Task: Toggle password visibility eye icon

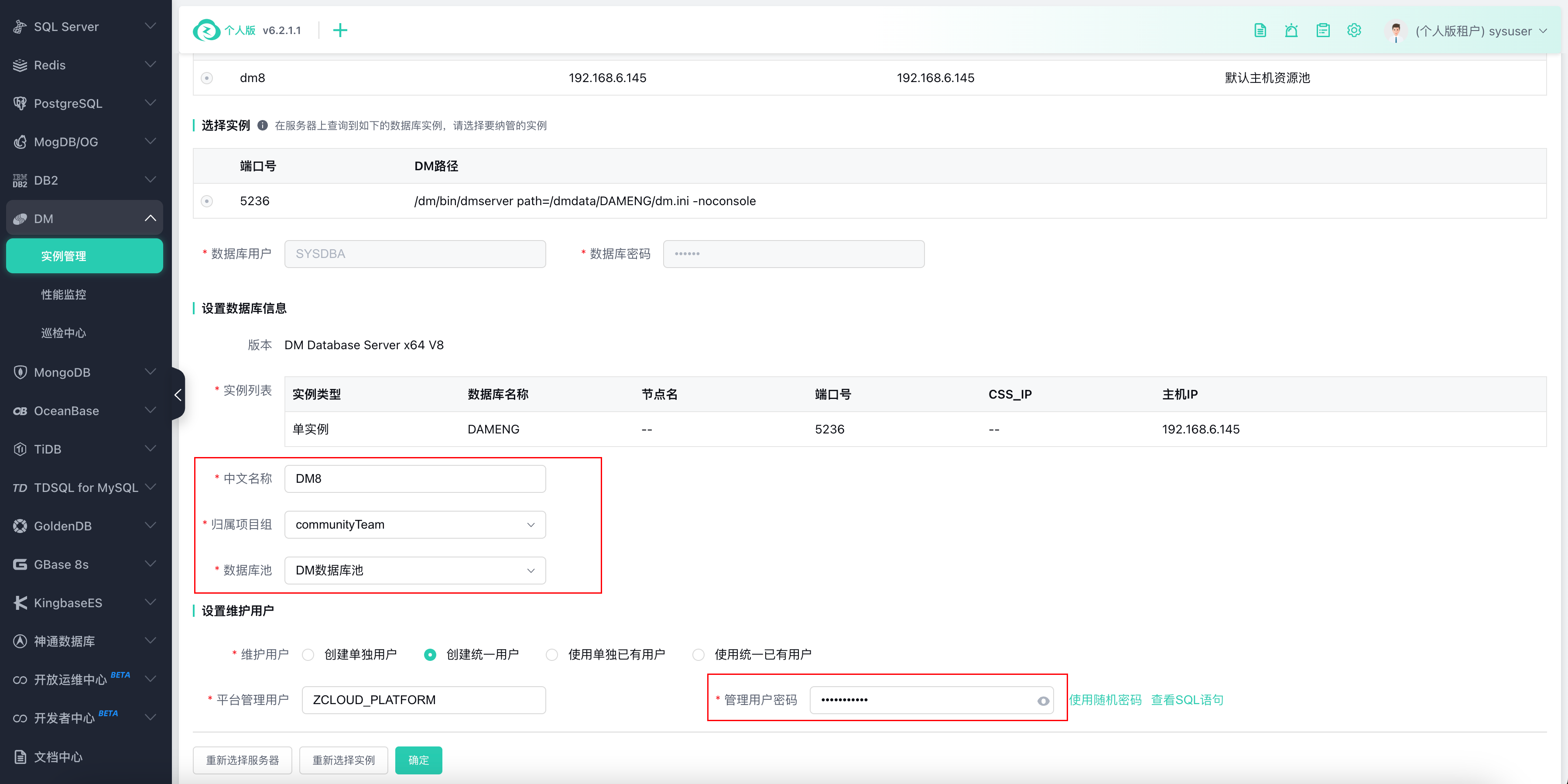Action: 1043,701
